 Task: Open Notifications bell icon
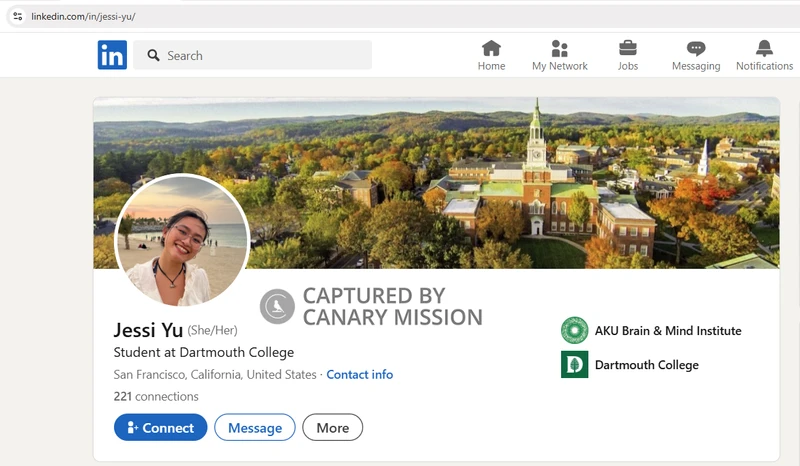(764, 48)
